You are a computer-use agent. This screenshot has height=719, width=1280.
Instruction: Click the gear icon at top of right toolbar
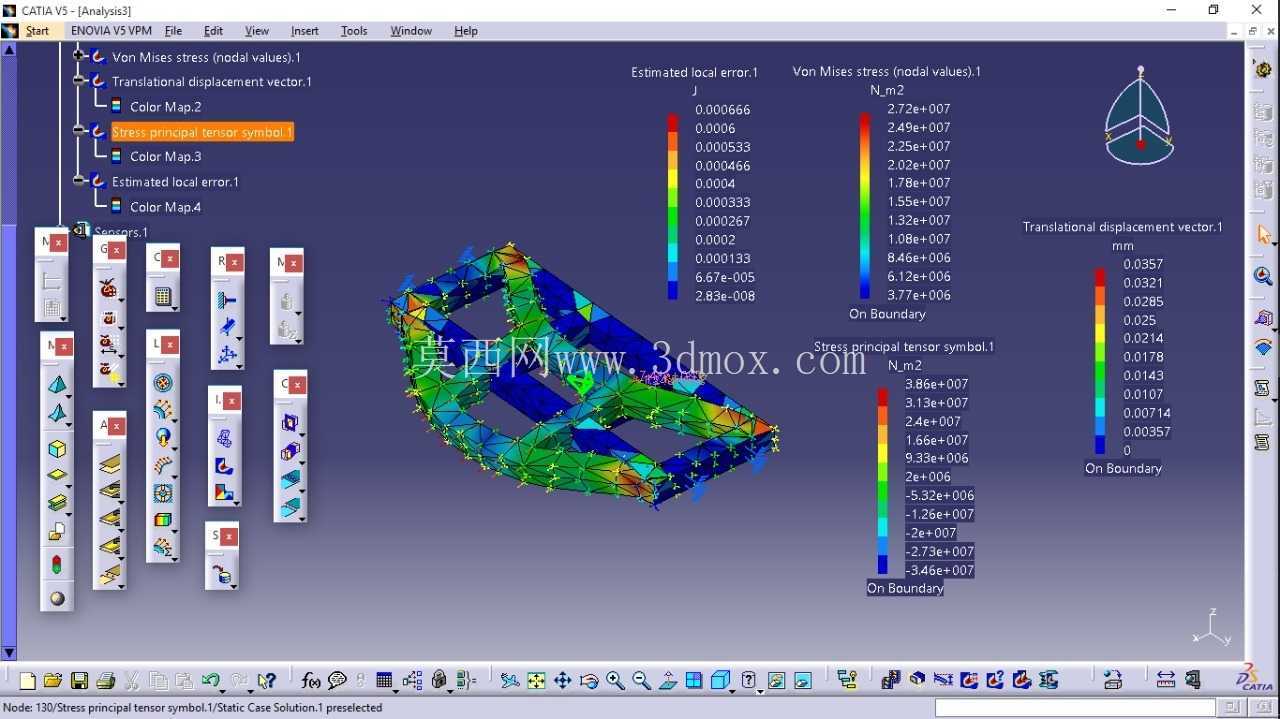(x=1263, y=70)
